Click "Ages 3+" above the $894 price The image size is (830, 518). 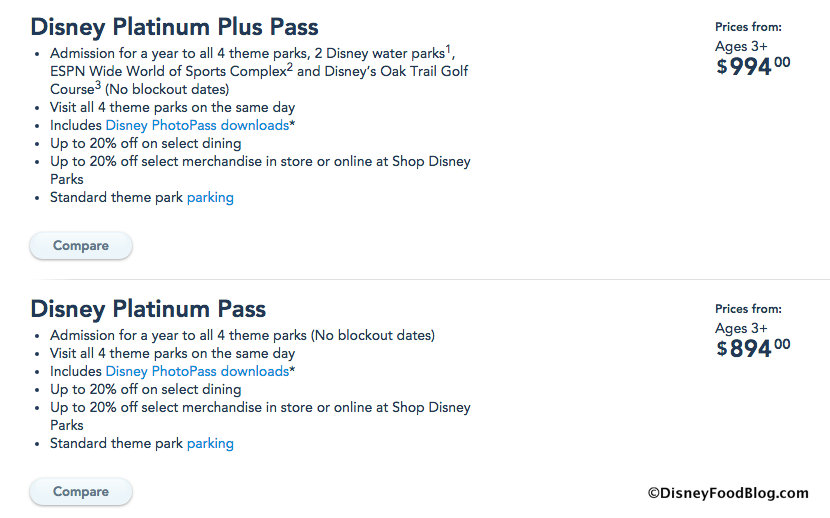[x=741, y=327]
